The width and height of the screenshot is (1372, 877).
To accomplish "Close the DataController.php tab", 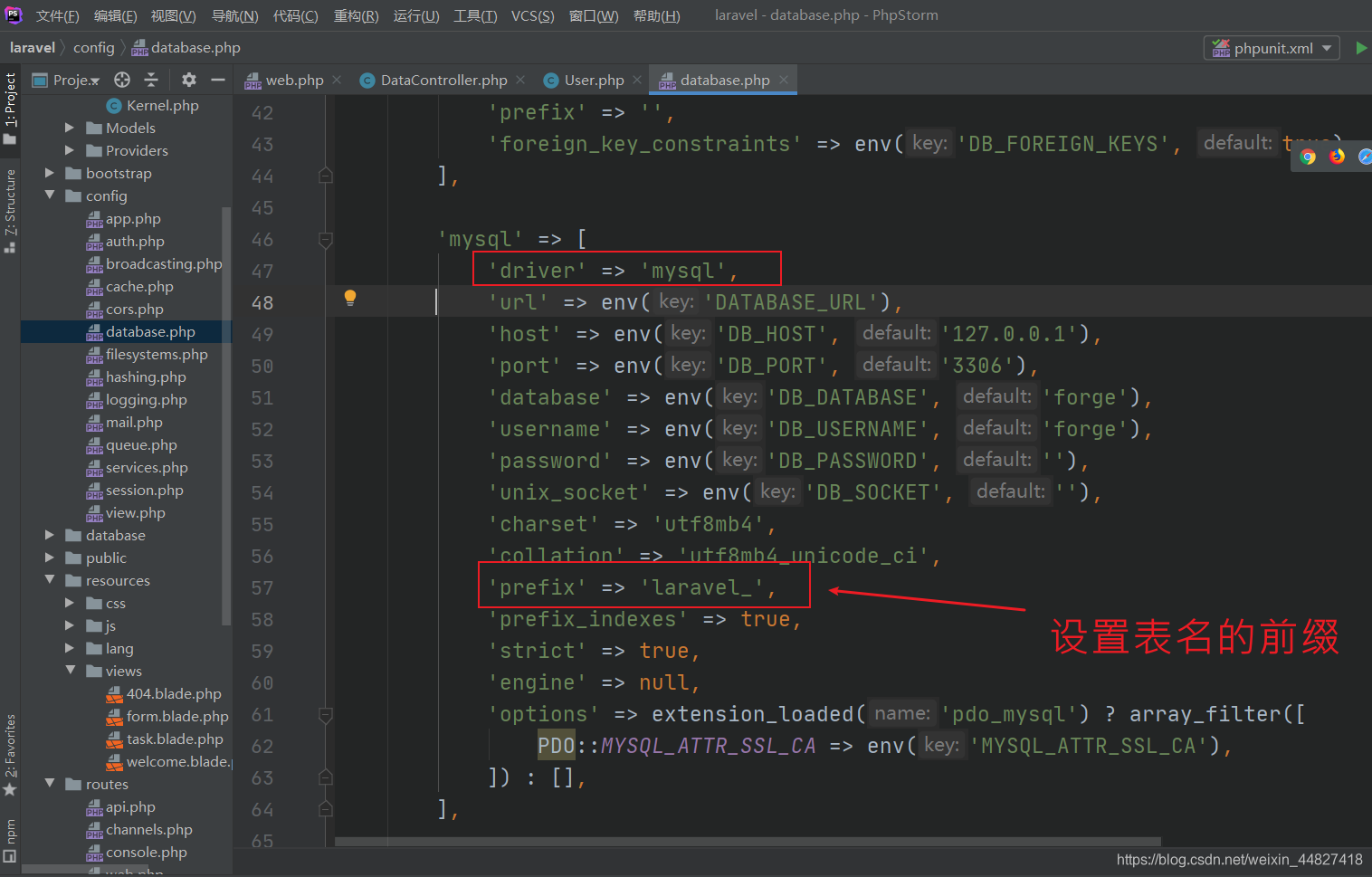I will tap(520, 80).
